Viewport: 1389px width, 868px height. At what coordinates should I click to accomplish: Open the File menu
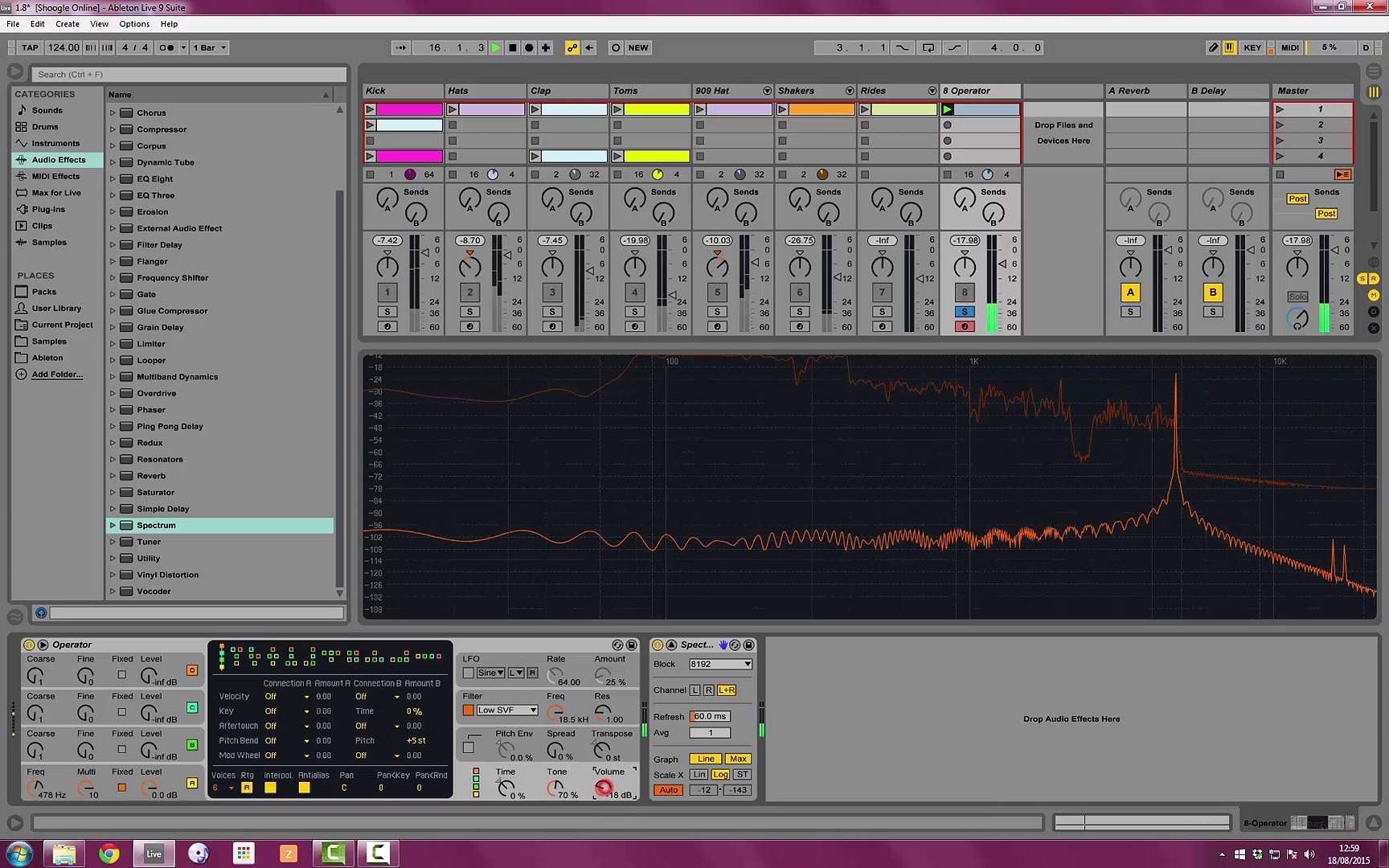(13, 24)
